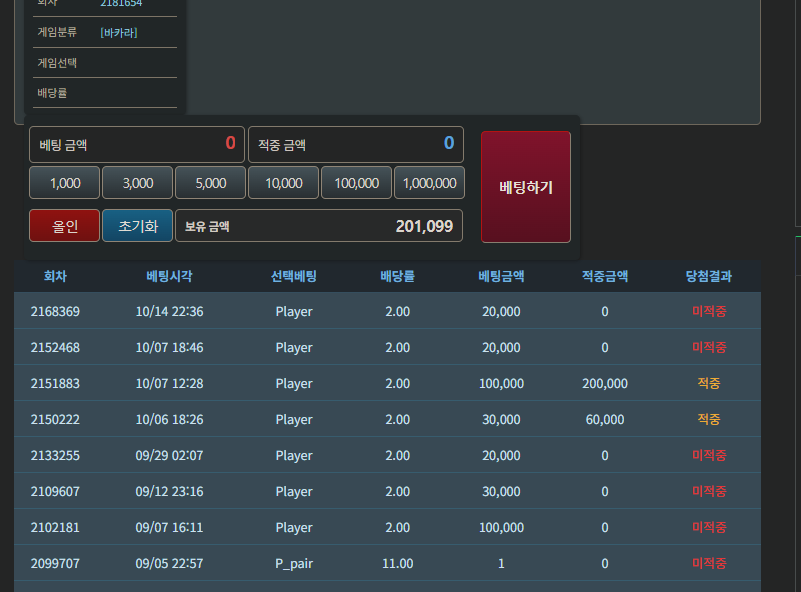
Task: Click bet time 10/07 12:28
Action: 169,384
